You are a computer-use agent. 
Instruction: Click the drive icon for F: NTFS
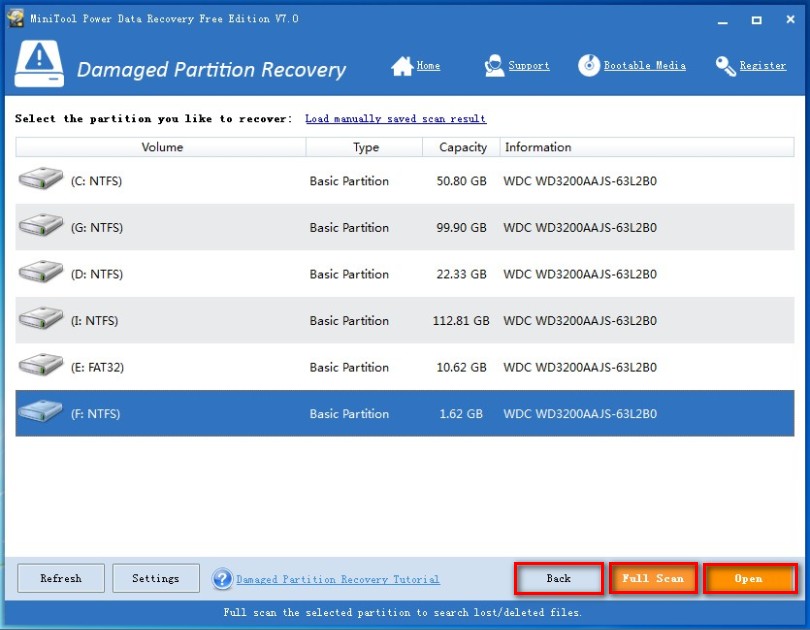(x=41, y=411)
